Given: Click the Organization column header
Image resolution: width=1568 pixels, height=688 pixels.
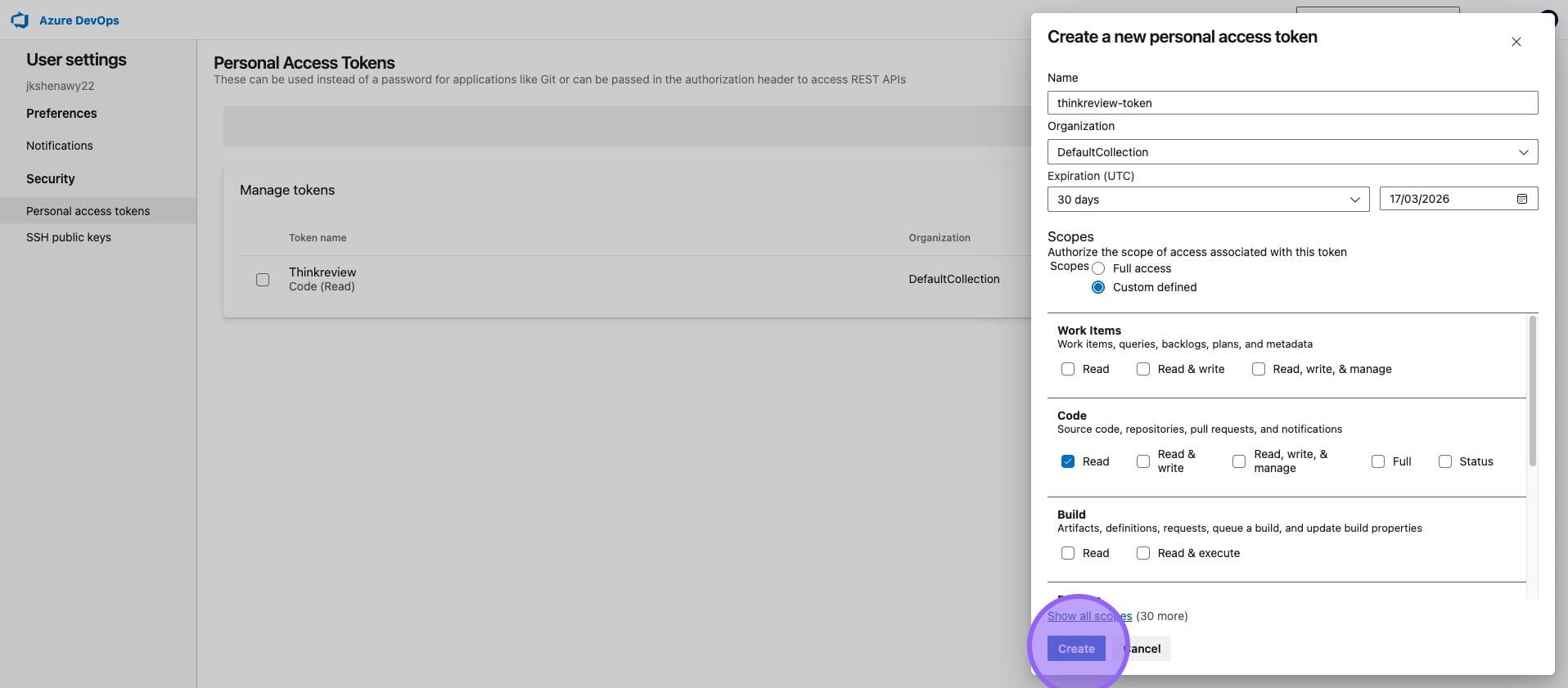Looking at the screenshot, I should point(939,238).
